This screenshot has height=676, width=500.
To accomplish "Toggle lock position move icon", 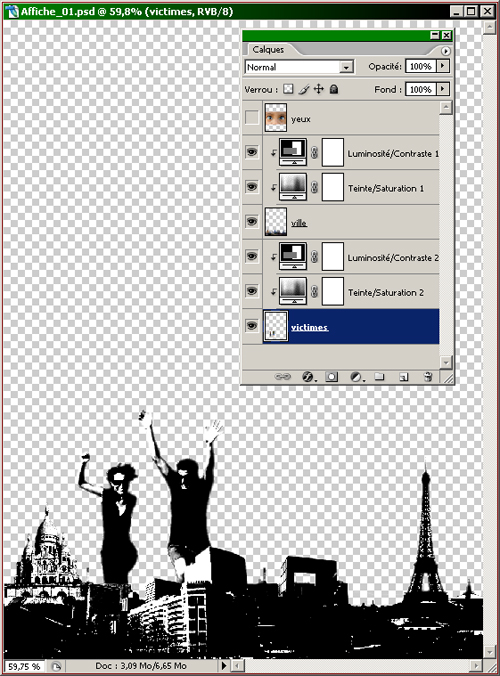I will point(319,89).
